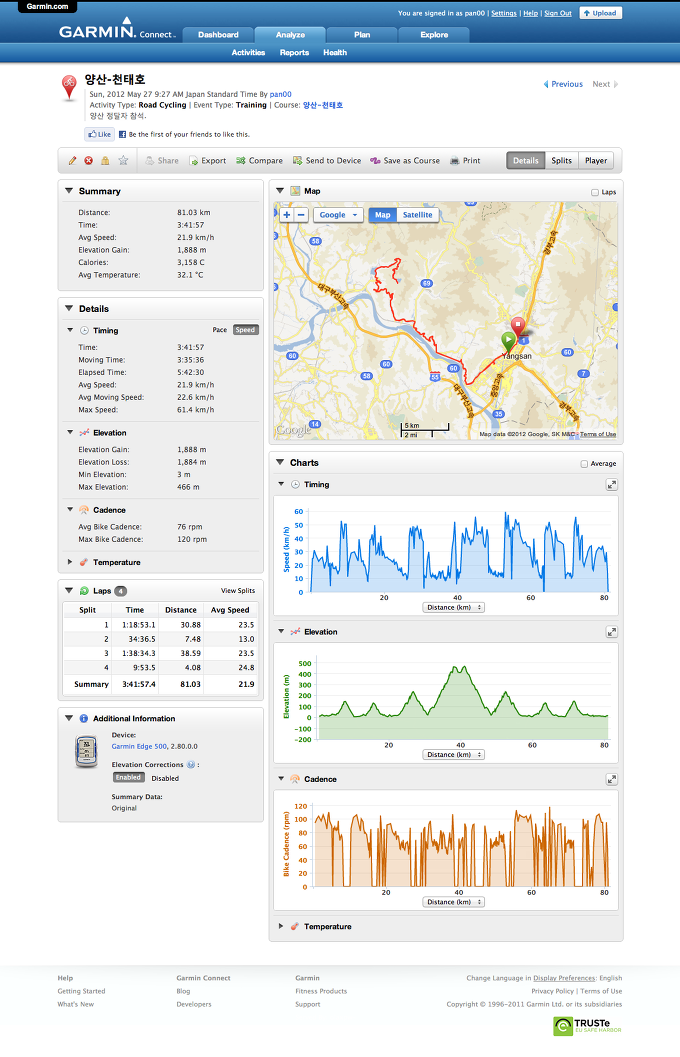Open the pan00 author profile link
The image size is (680, 1057).
(x=280, y=94)
